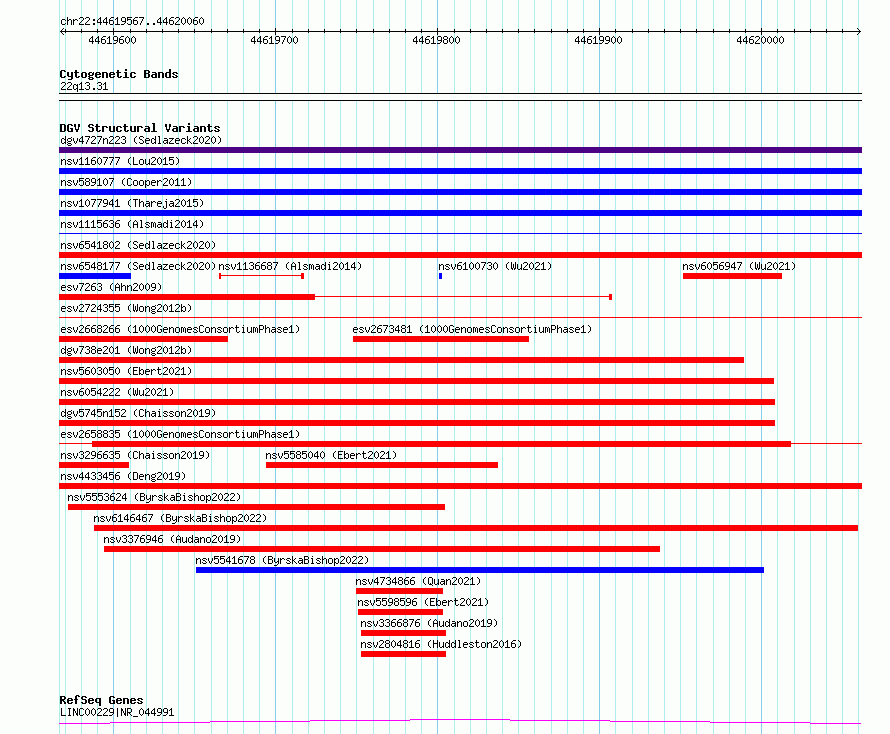
Task: Click the nsv6146467 (ByrskaBishop2022) label
Action: point(180,518)
